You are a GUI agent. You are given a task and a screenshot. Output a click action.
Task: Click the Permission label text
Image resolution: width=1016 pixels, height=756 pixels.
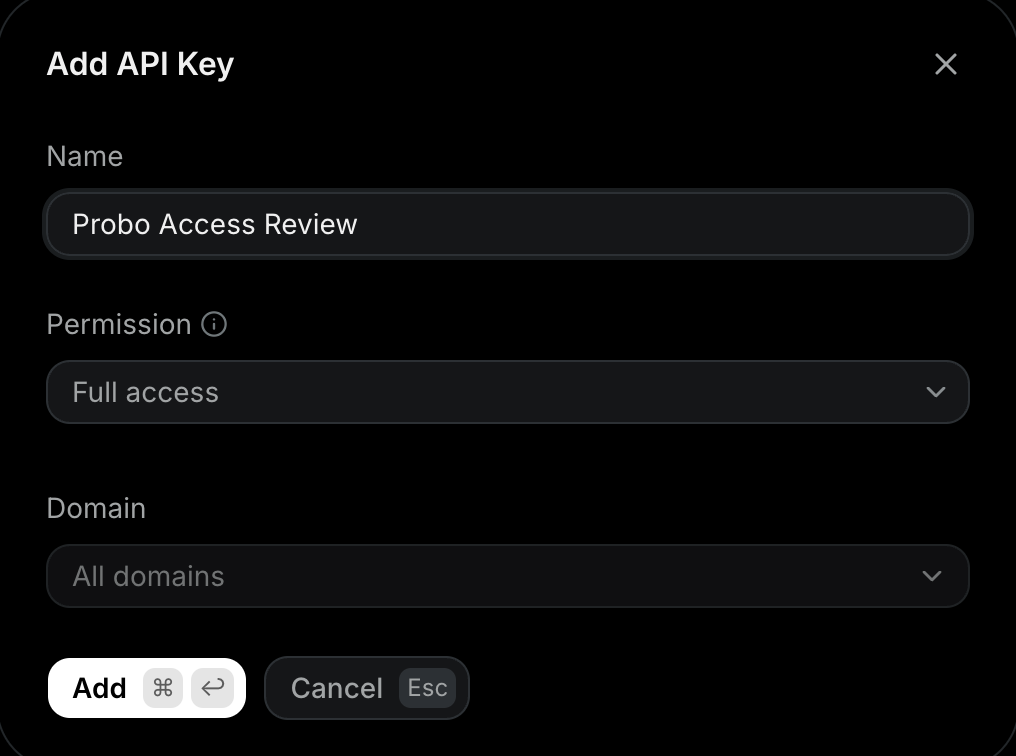tap(119, 324)
